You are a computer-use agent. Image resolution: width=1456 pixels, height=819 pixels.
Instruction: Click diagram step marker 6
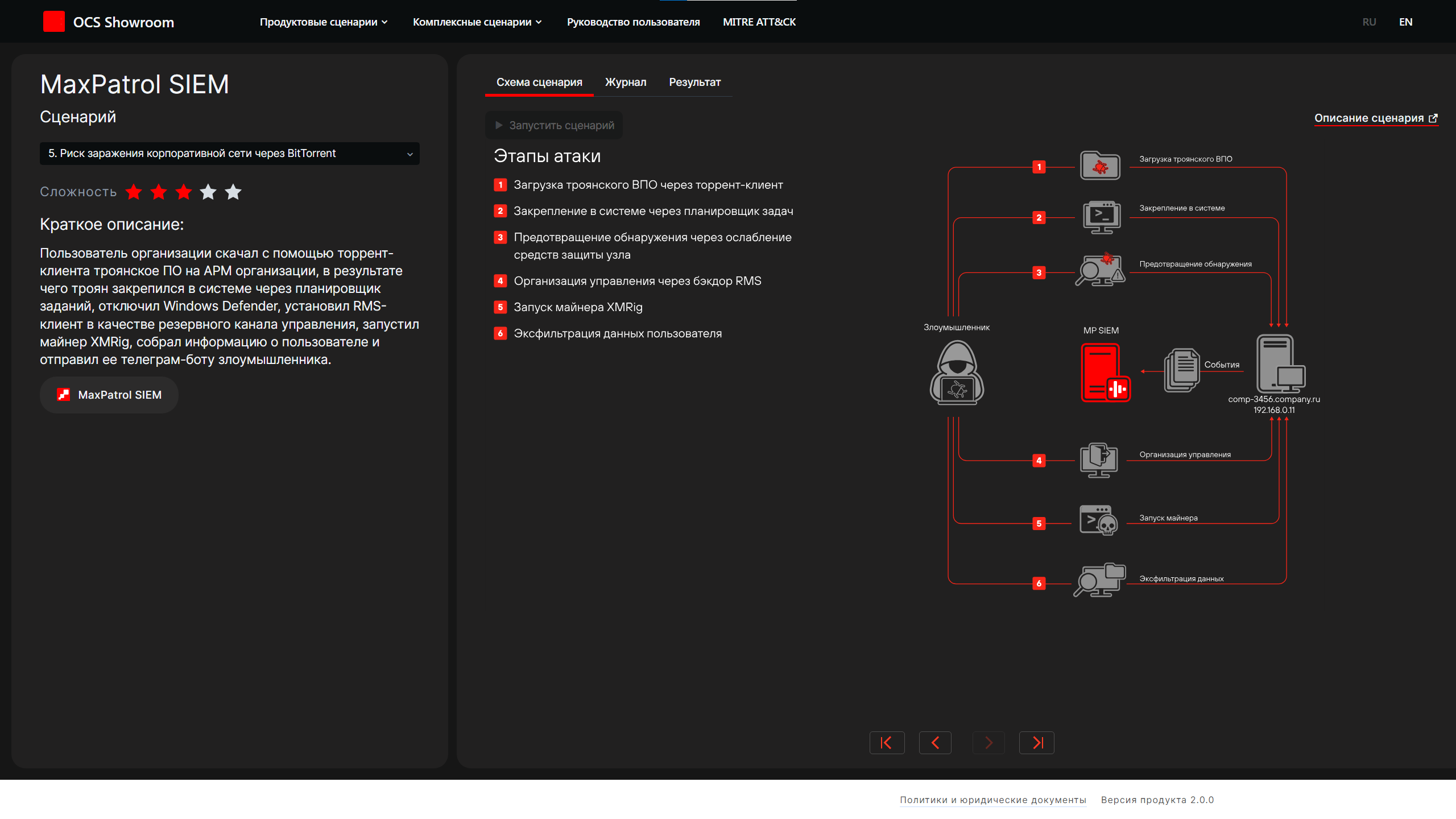pos(1039,584)
